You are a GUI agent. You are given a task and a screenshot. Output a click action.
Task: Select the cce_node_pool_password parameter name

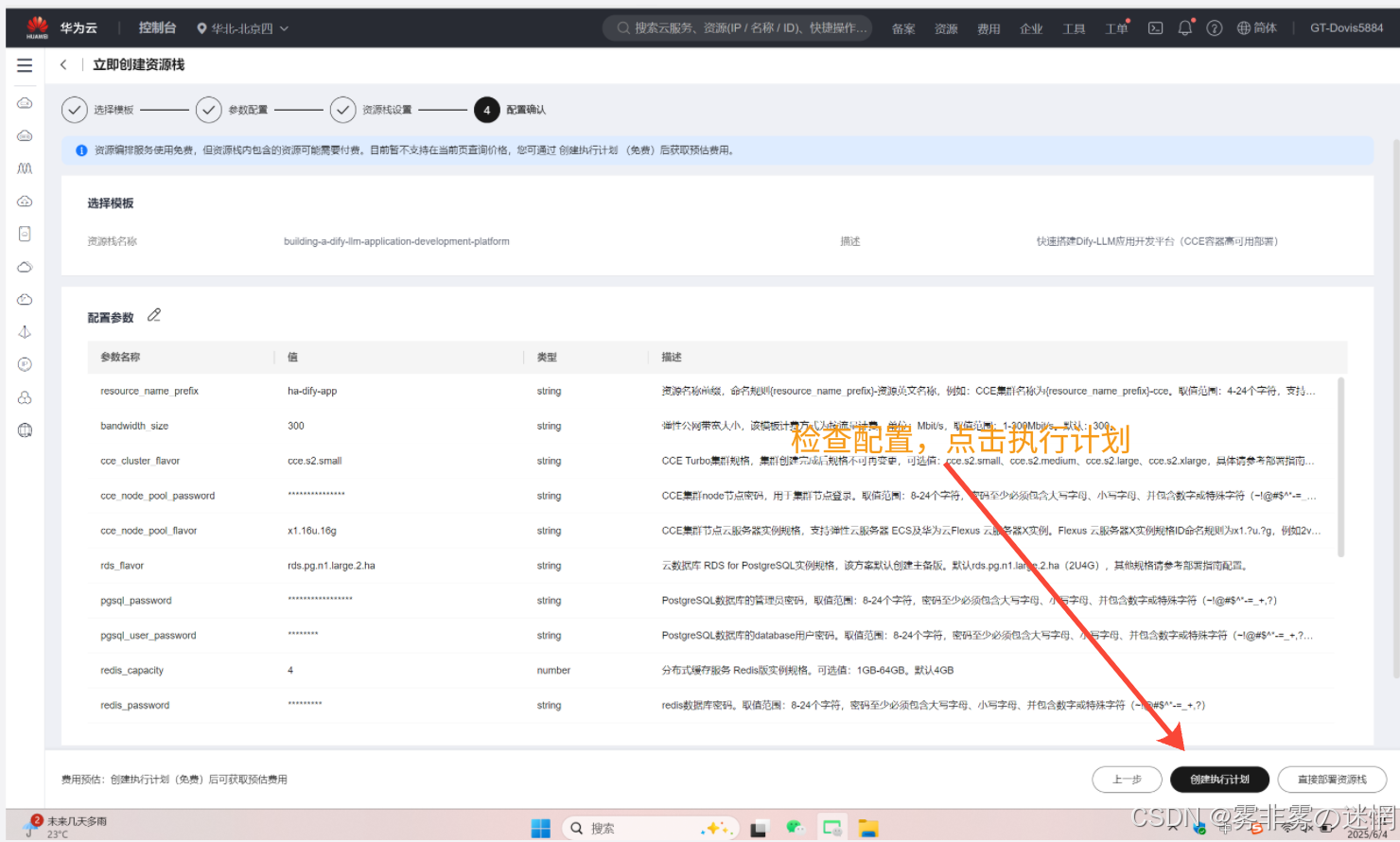tap(158, 496)
